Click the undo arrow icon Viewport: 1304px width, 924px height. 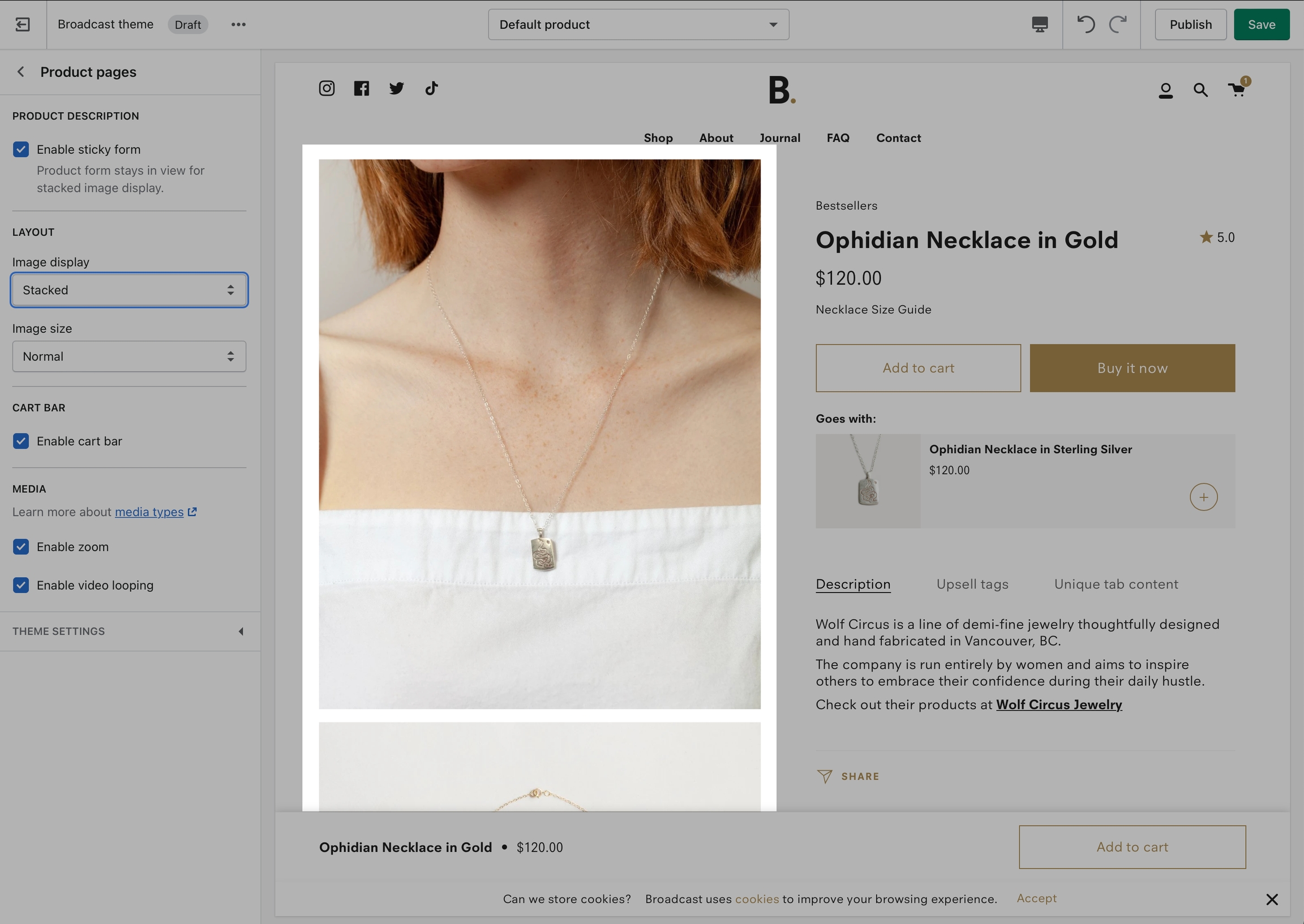click(x=1086, y=24)
